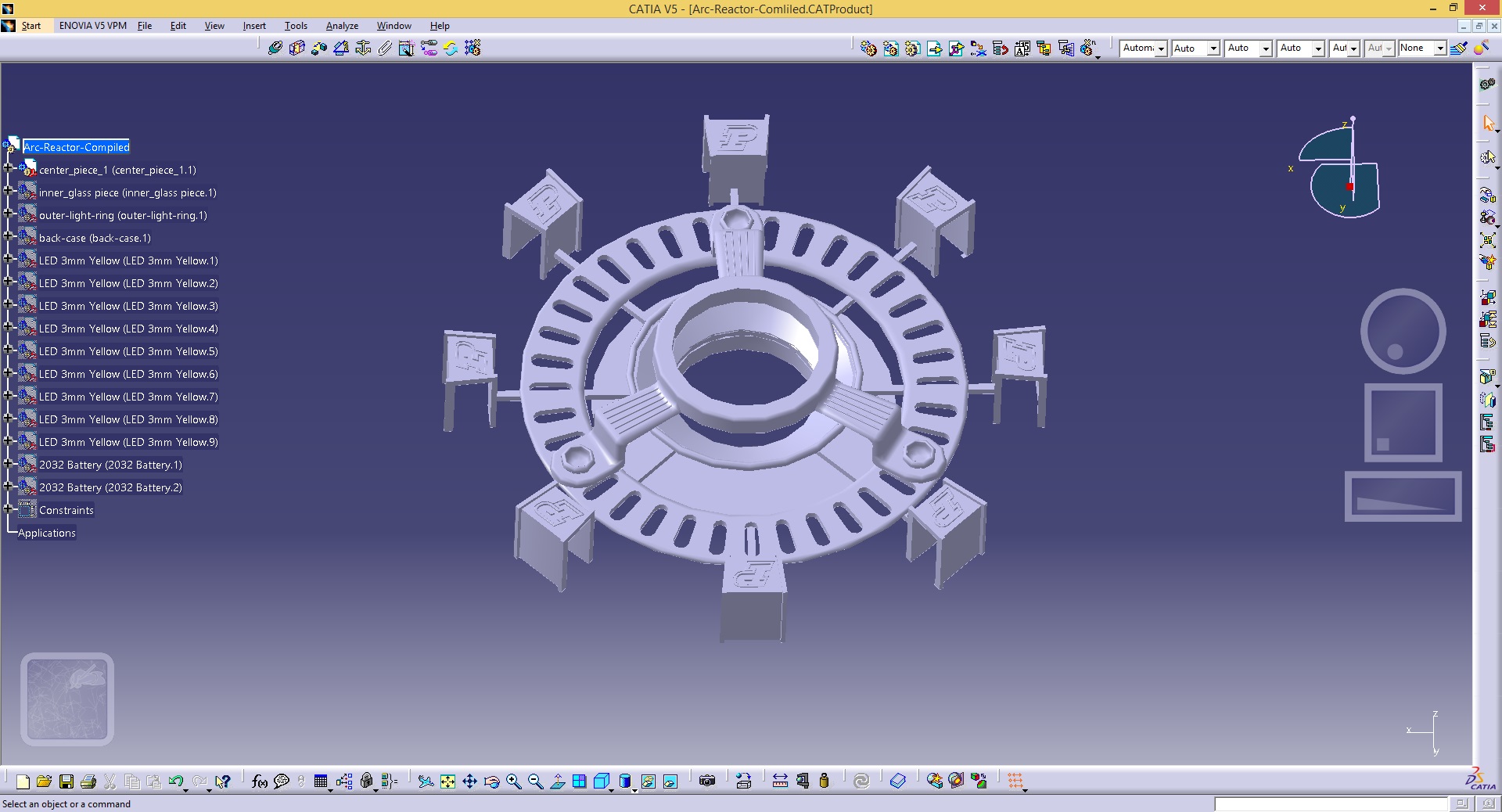The width and height of the screenshot is (1502, 812).
Task: Expand the 2032 Battery.1 node
Action: click(9, 462)
